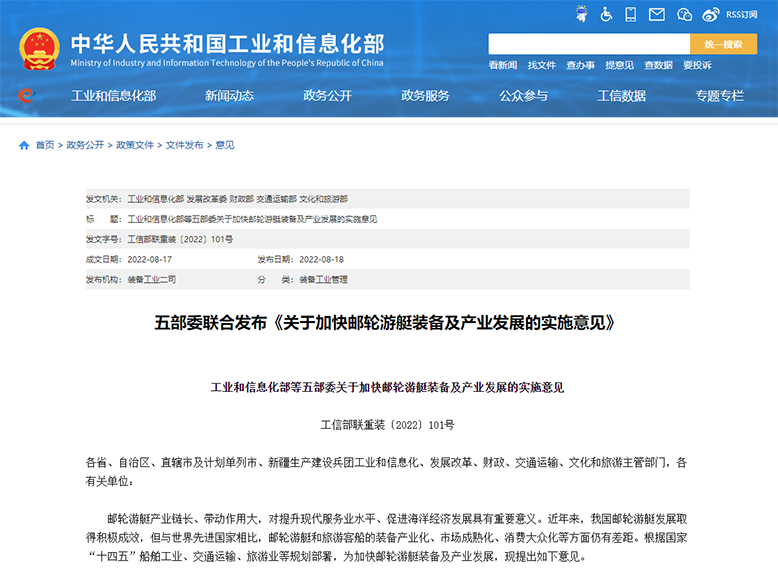This screenshot has width=778, height=579.
Task: Go to 政策文件 in the breadcrumb
Action: coord(135,145)
